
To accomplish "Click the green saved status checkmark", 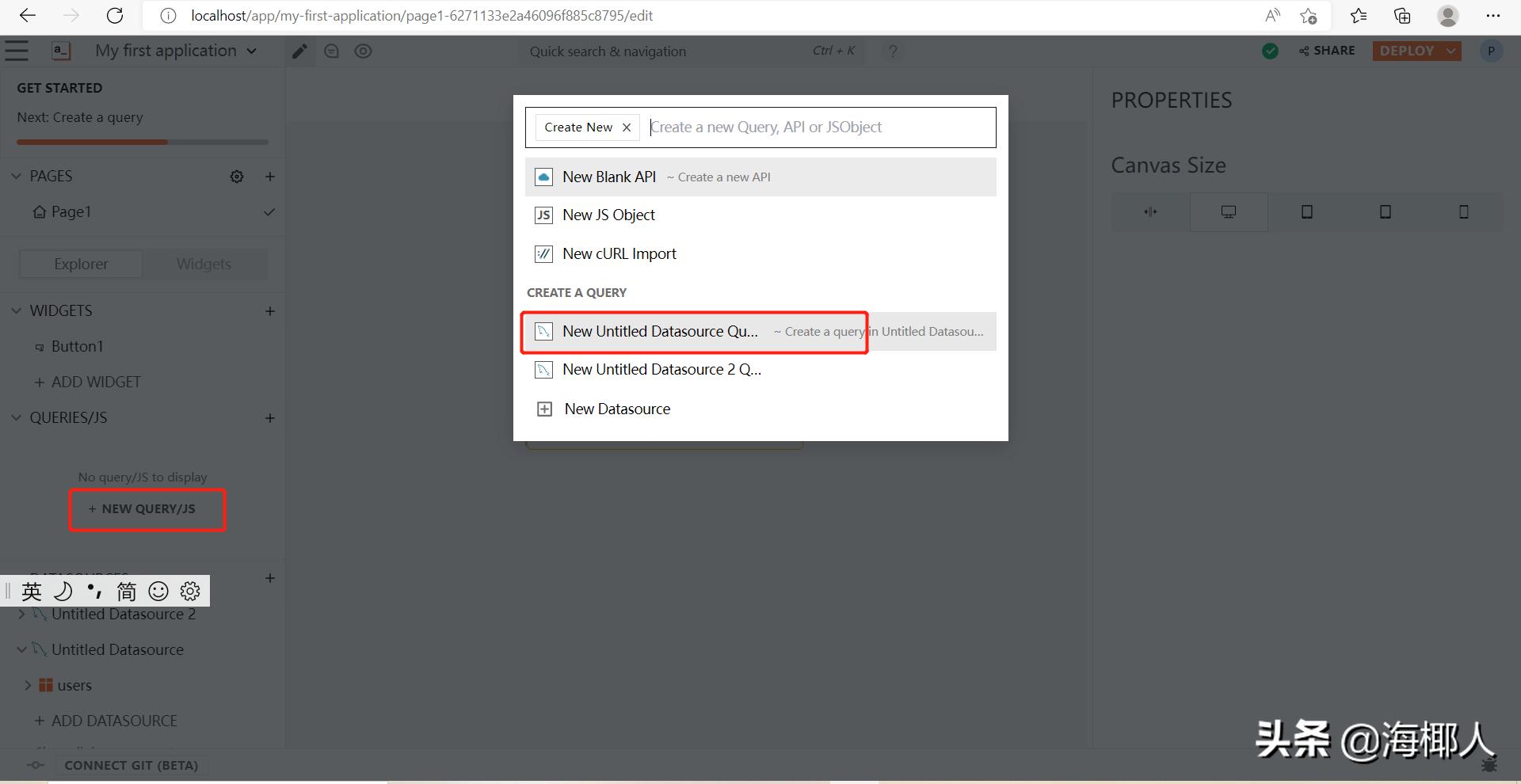I will 1270,51.
